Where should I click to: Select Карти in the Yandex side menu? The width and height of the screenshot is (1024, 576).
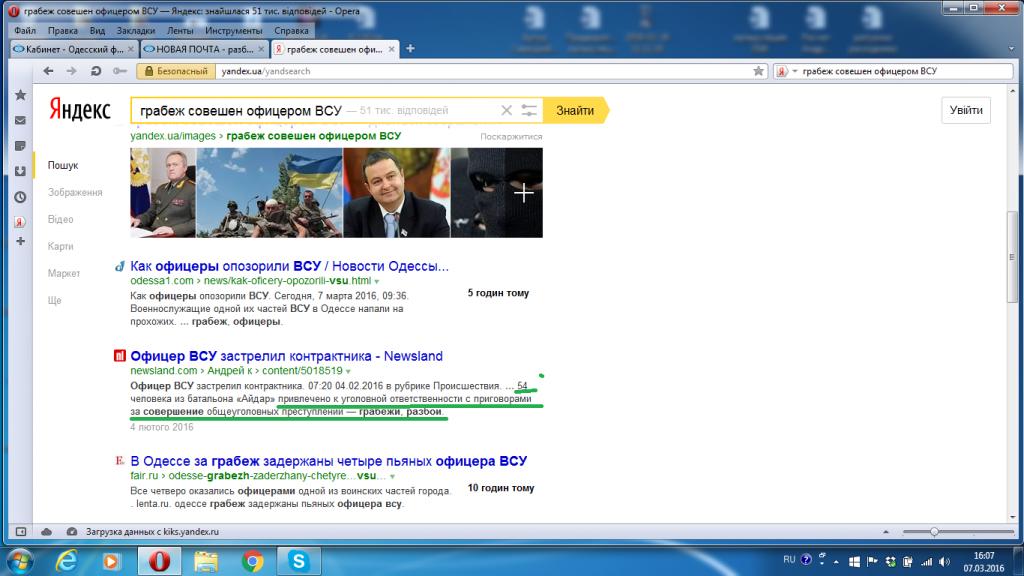coord(60,246)
